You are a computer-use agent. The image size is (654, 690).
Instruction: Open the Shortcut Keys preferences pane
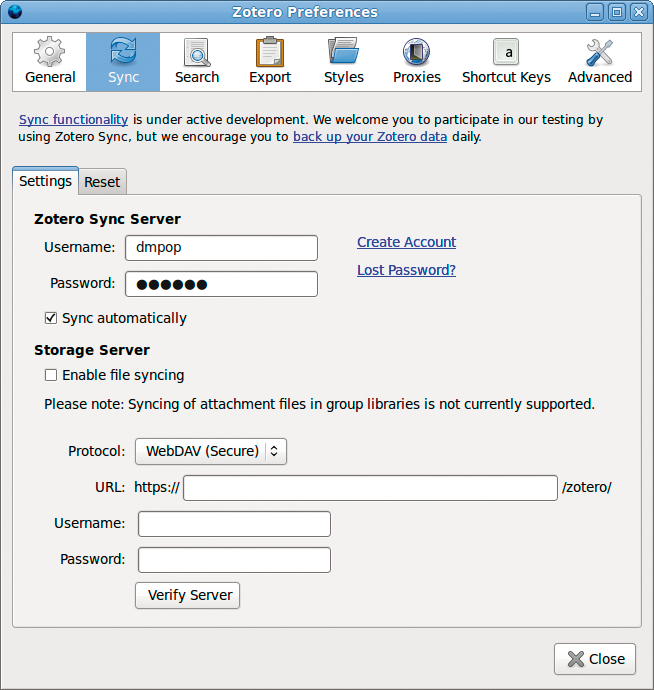click(x=506, y=62)
